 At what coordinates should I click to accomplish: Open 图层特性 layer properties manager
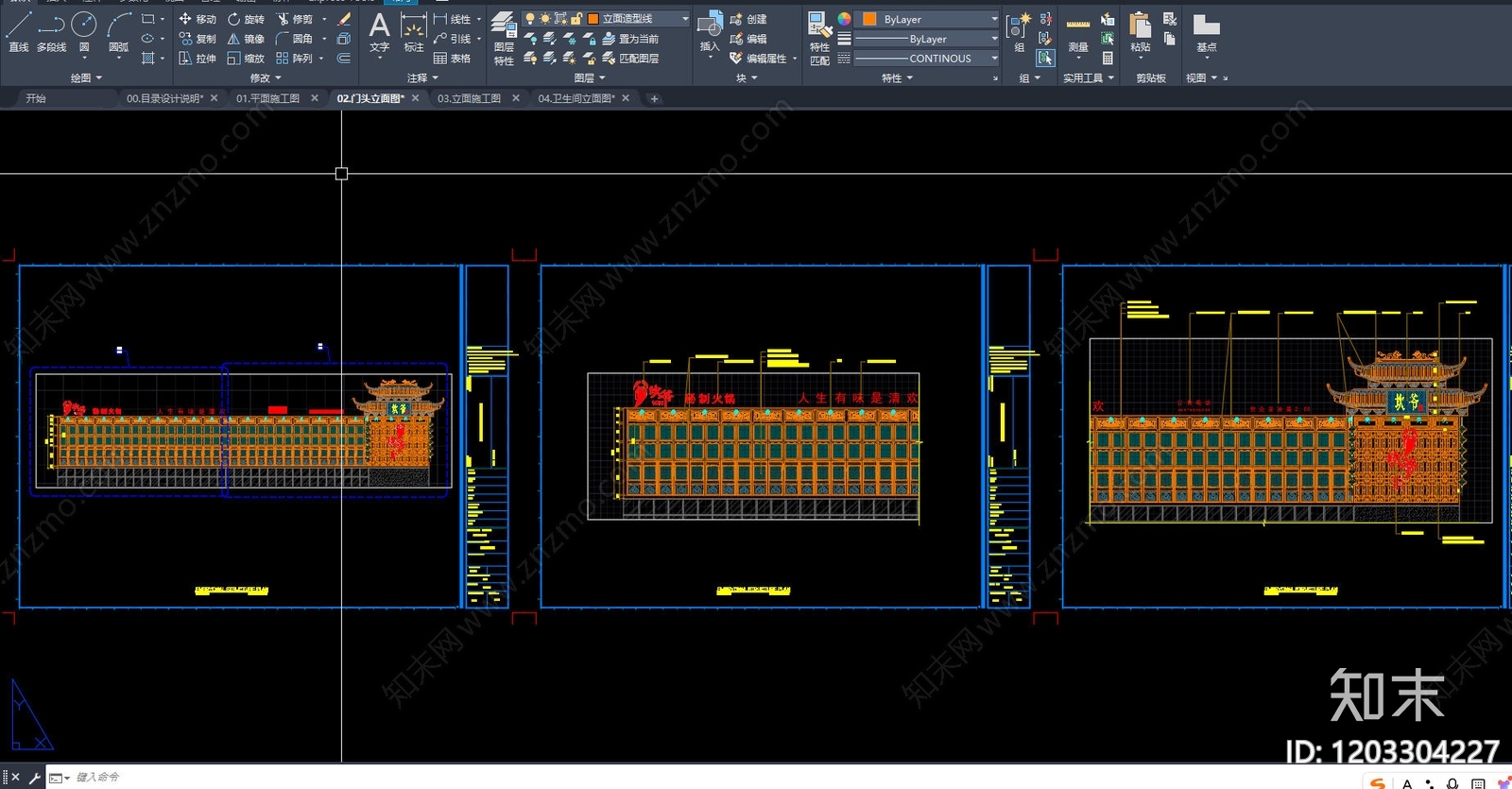(504, 39)
